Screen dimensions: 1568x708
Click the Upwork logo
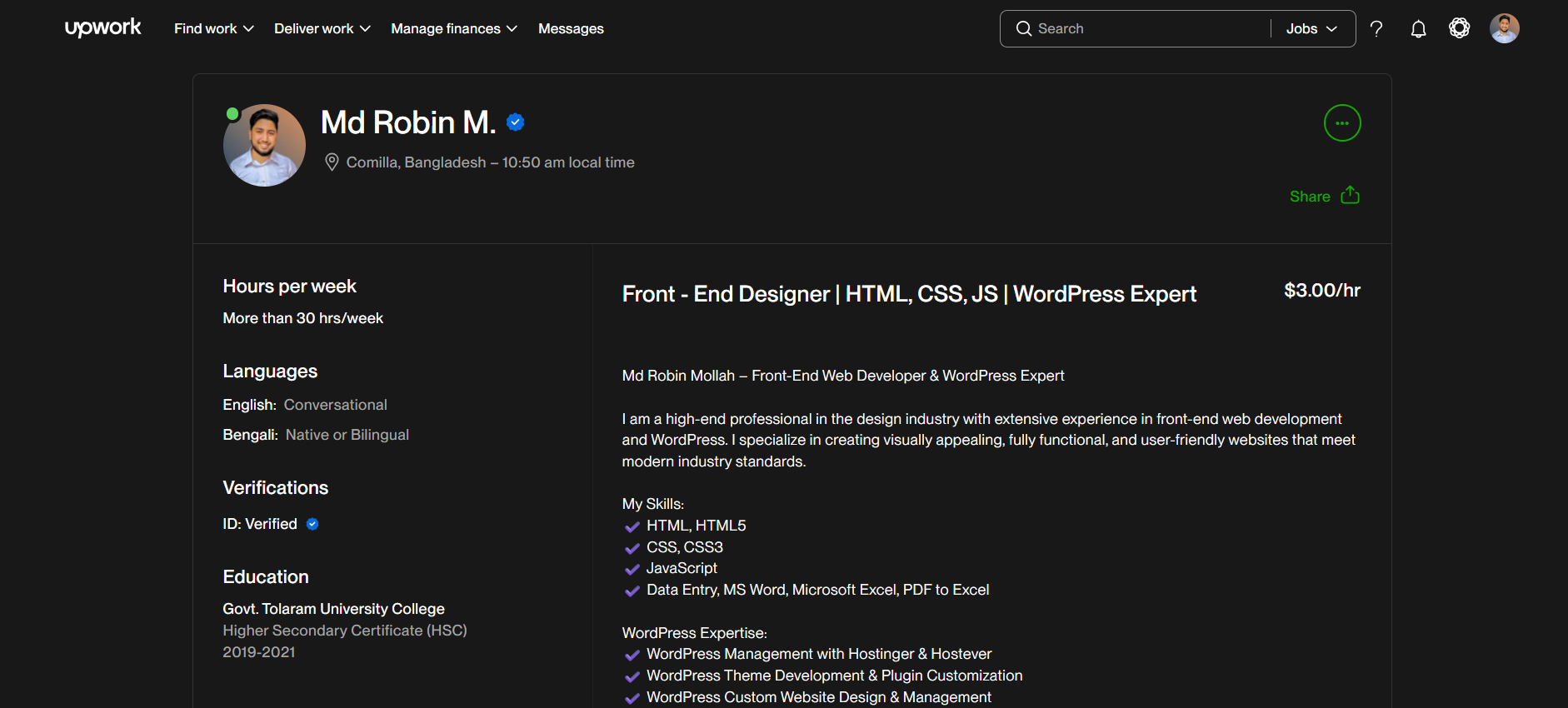(102, 27)
